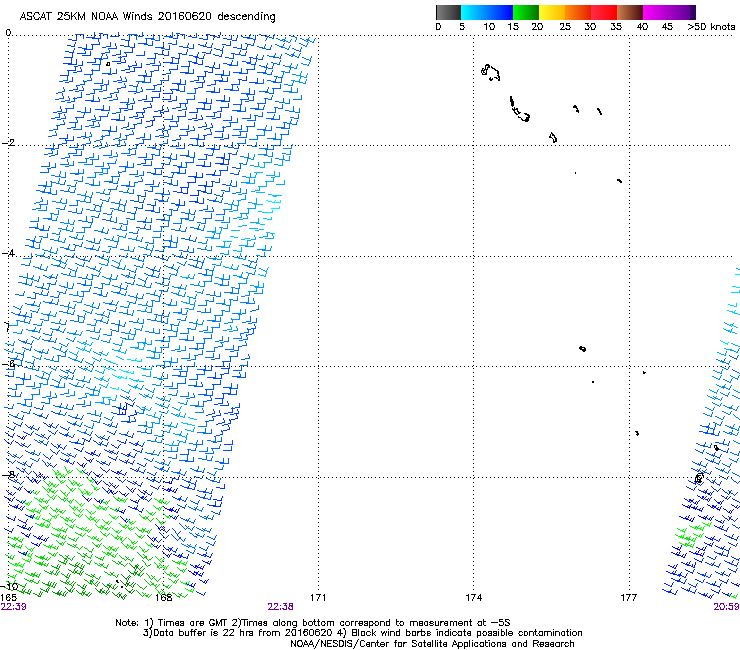Click the '25' legend scale label
740x650 pixels.
(565, 26)
